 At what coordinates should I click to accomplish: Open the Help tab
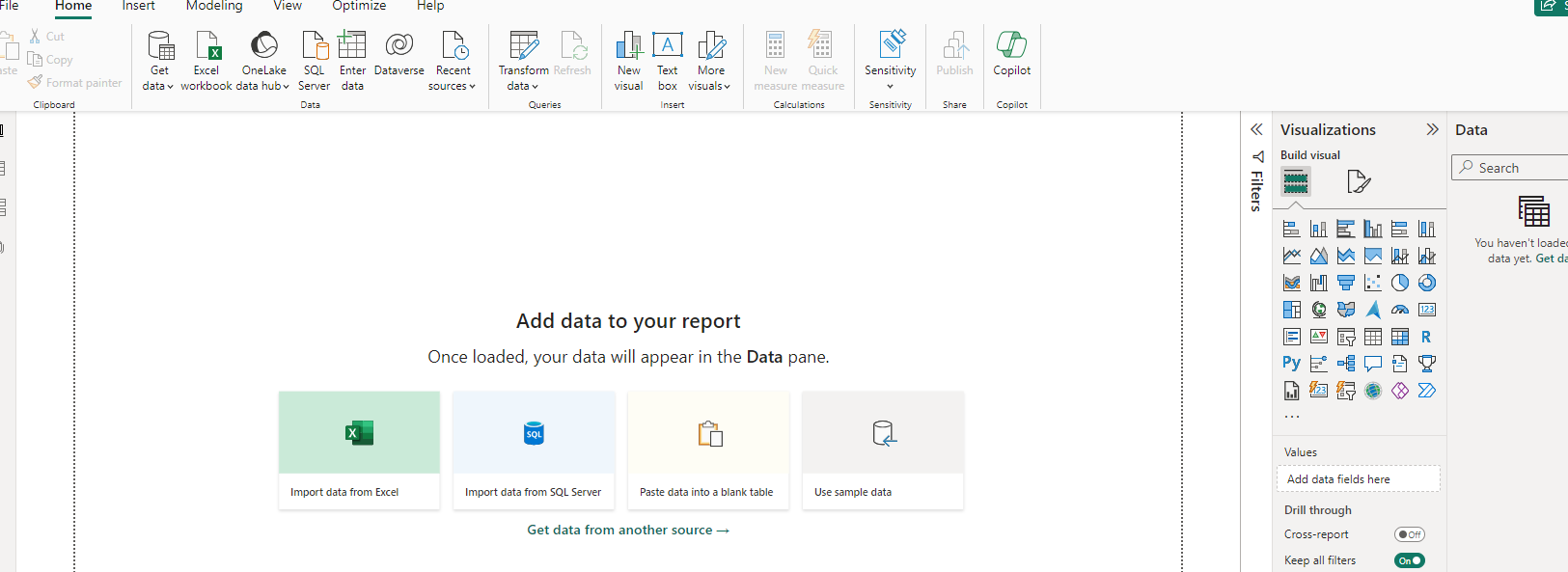430,6
